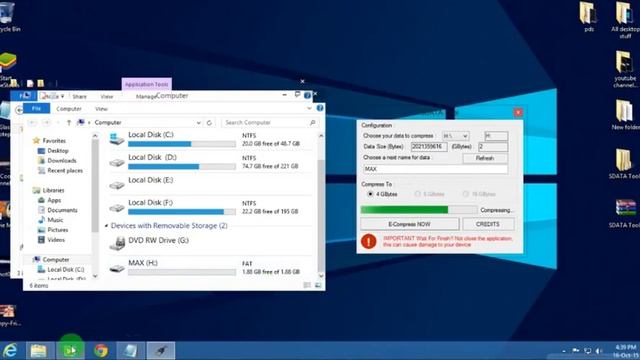Switch to large icons view in status bar

tap(318, 285)
